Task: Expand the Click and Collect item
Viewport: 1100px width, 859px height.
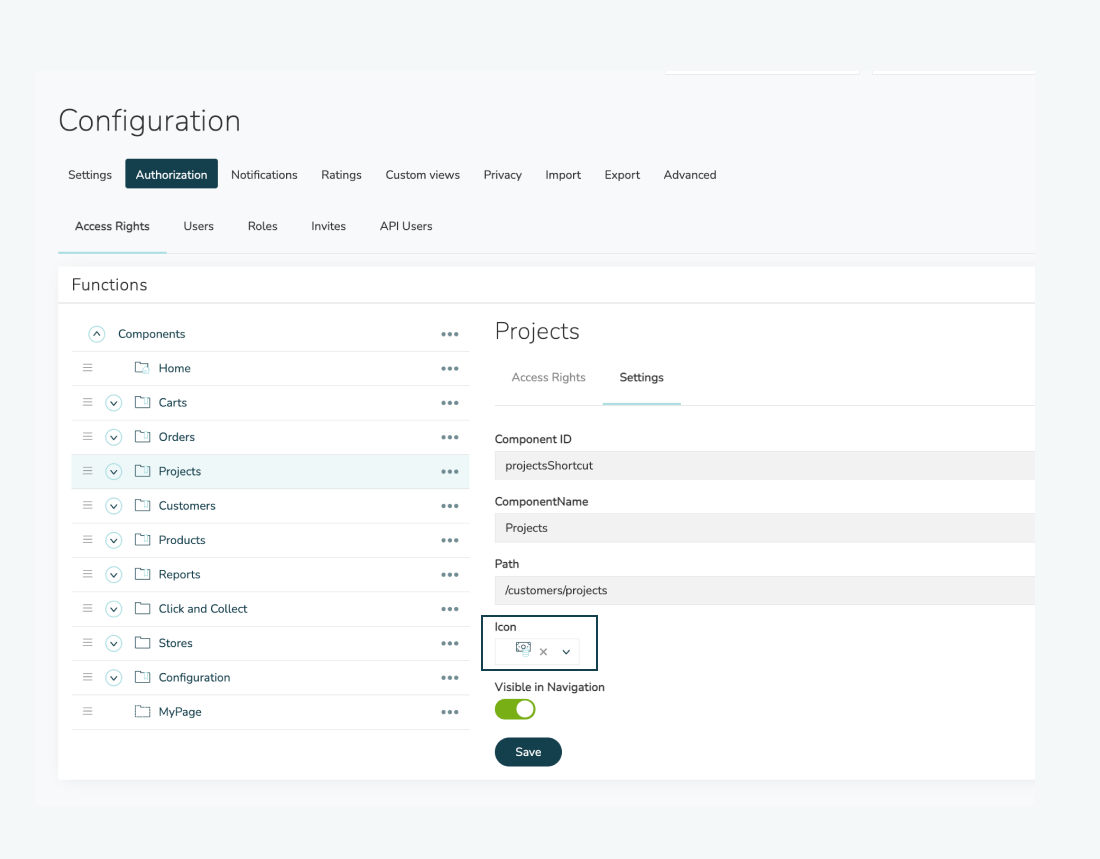Action: tap(114, 609)
